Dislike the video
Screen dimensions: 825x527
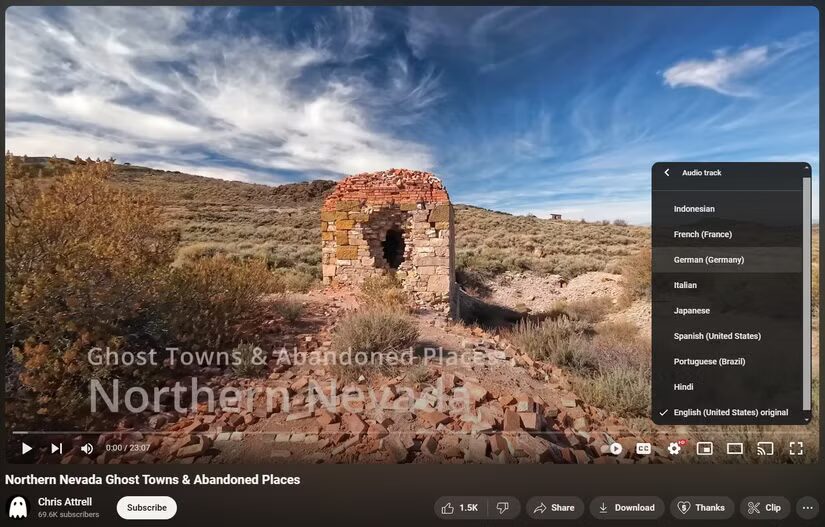click(505, 508)
